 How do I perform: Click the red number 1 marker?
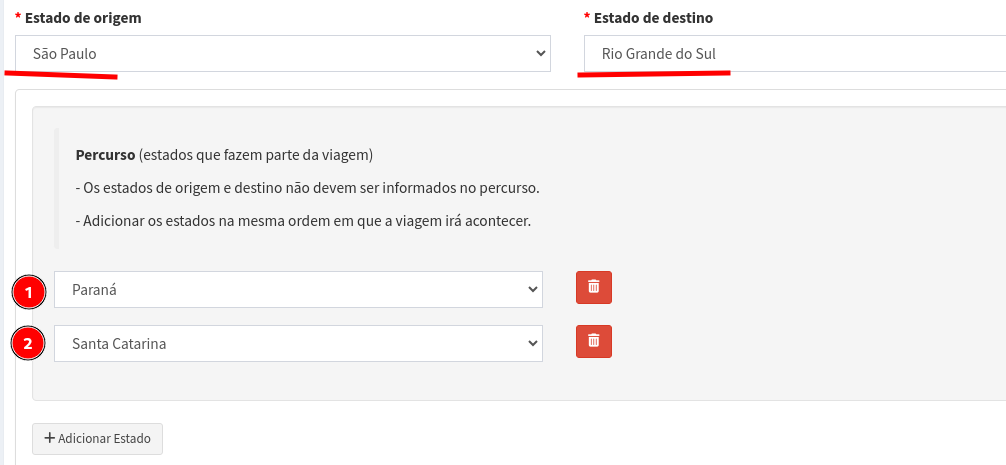point(29,292)
